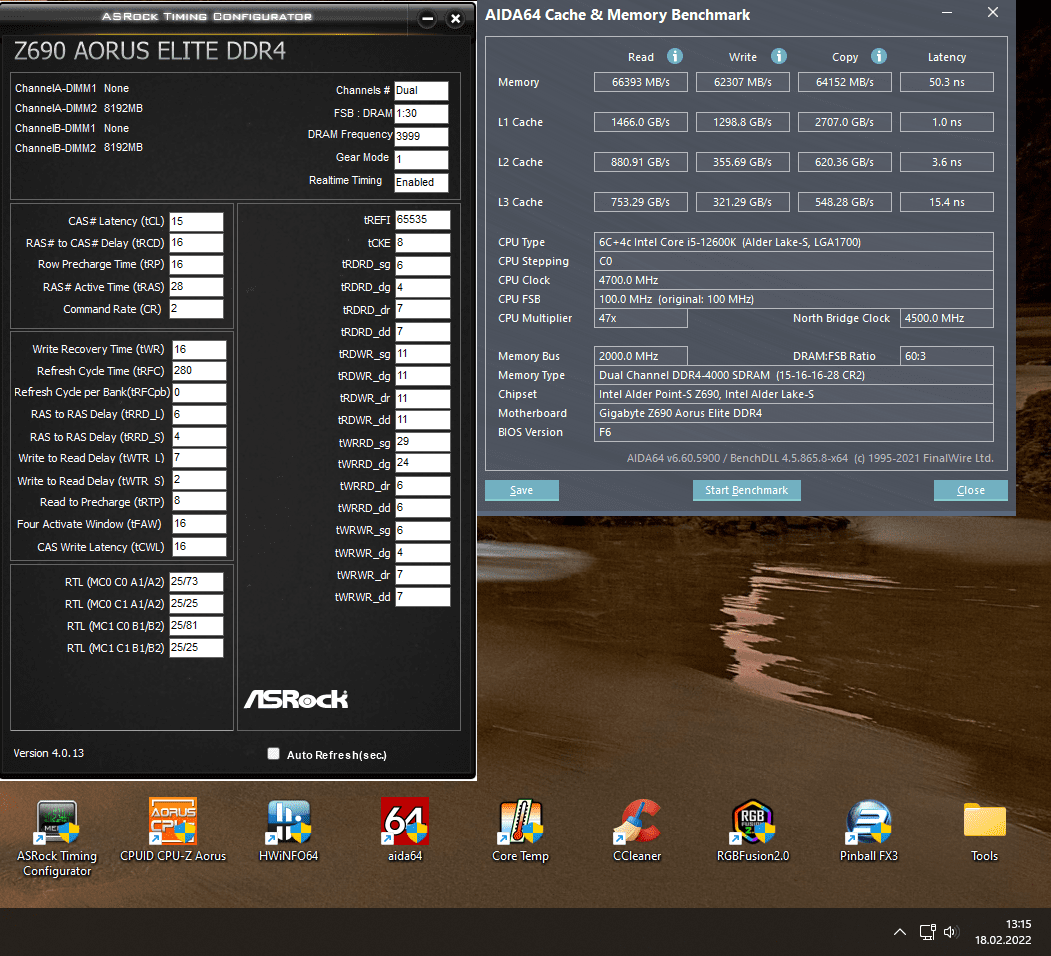Click the Channels # field showing Dual
The height and width of the screenshot is (956, 1051).
click(421, 91)
